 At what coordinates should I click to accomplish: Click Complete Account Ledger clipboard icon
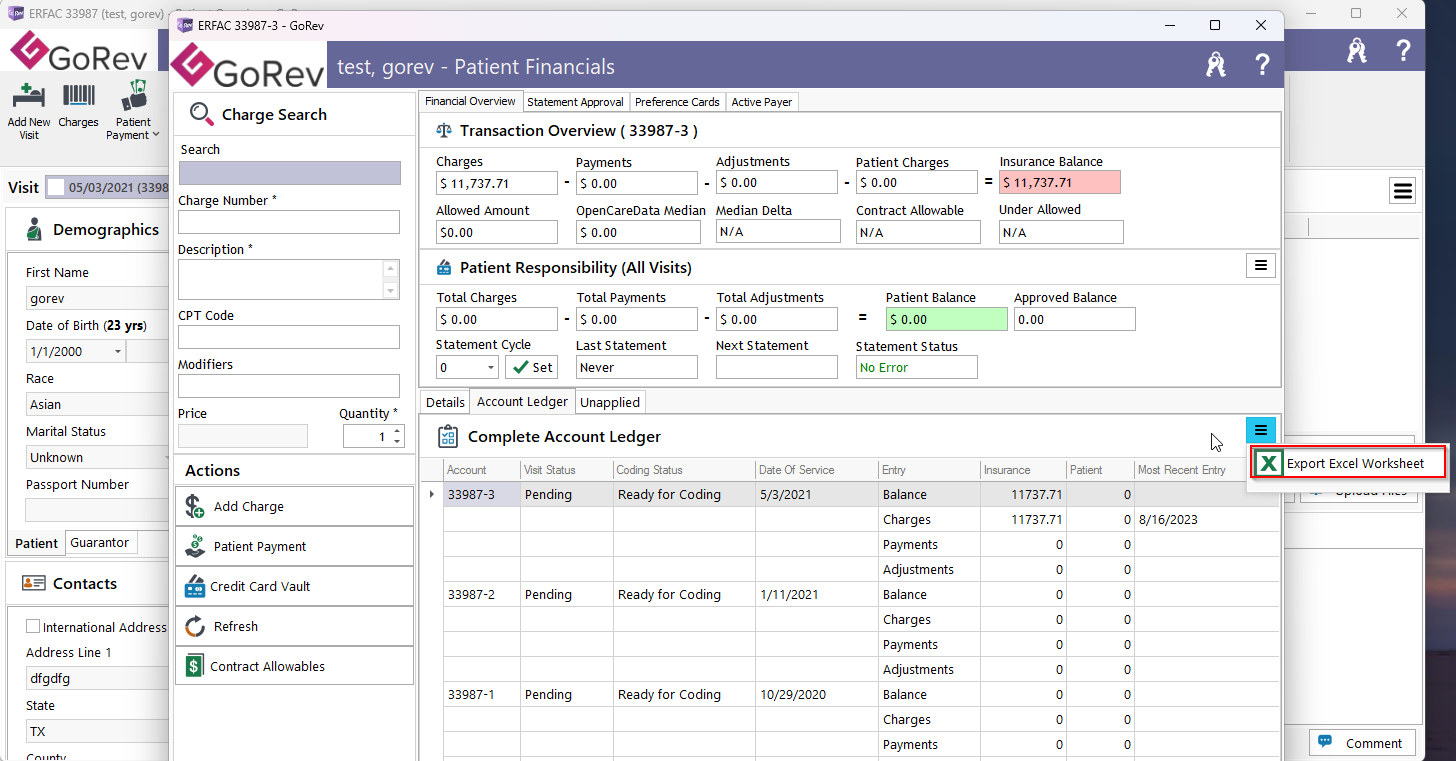[448, 437]
